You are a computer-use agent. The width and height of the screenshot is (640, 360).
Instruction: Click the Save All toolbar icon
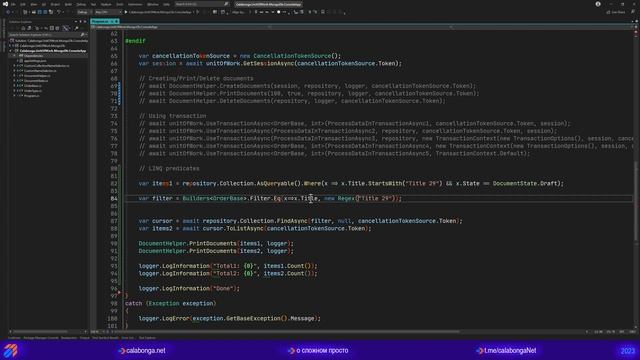[x=45, y=12]
